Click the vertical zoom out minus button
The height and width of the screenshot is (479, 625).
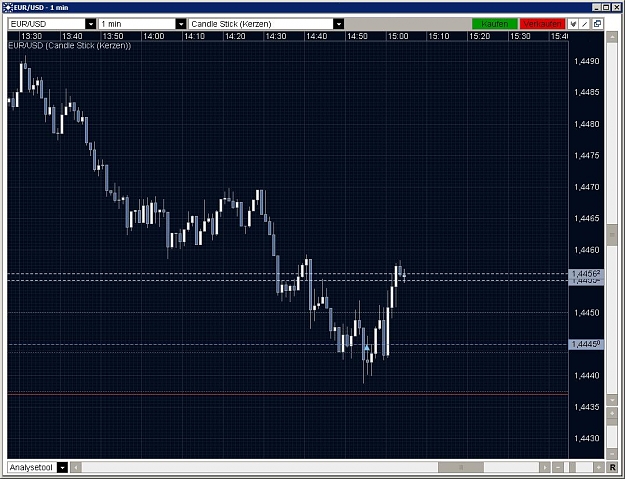[612, 453]
